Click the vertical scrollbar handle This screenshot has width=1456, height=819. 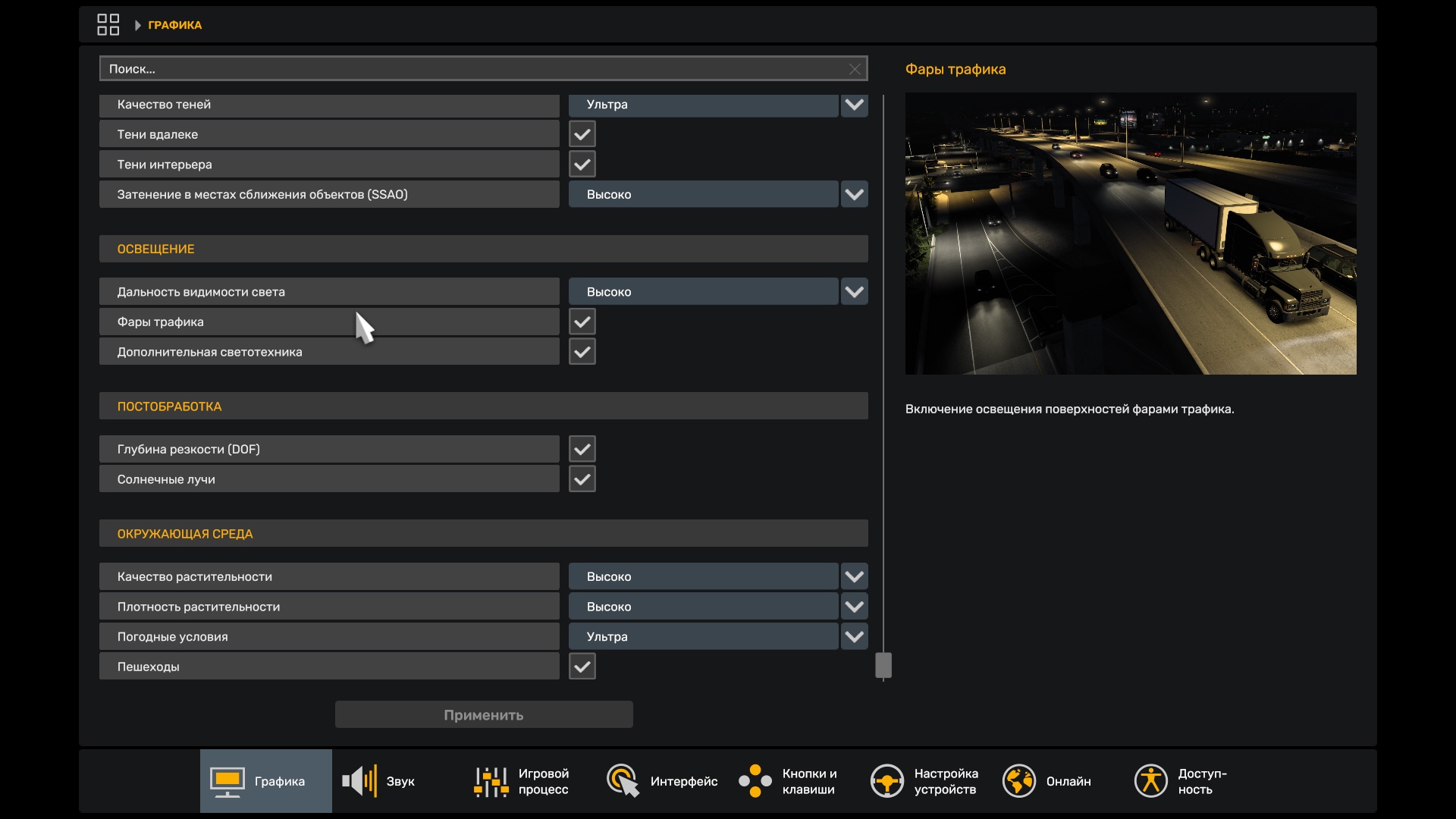pos(883,665)
